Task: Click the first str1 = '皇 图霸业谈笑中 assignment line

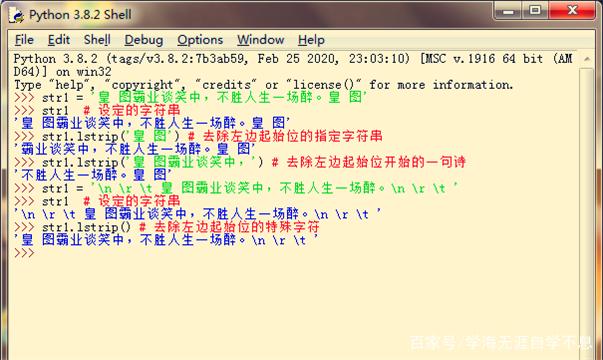Action: pyautogui.click(x=190, y=97)
